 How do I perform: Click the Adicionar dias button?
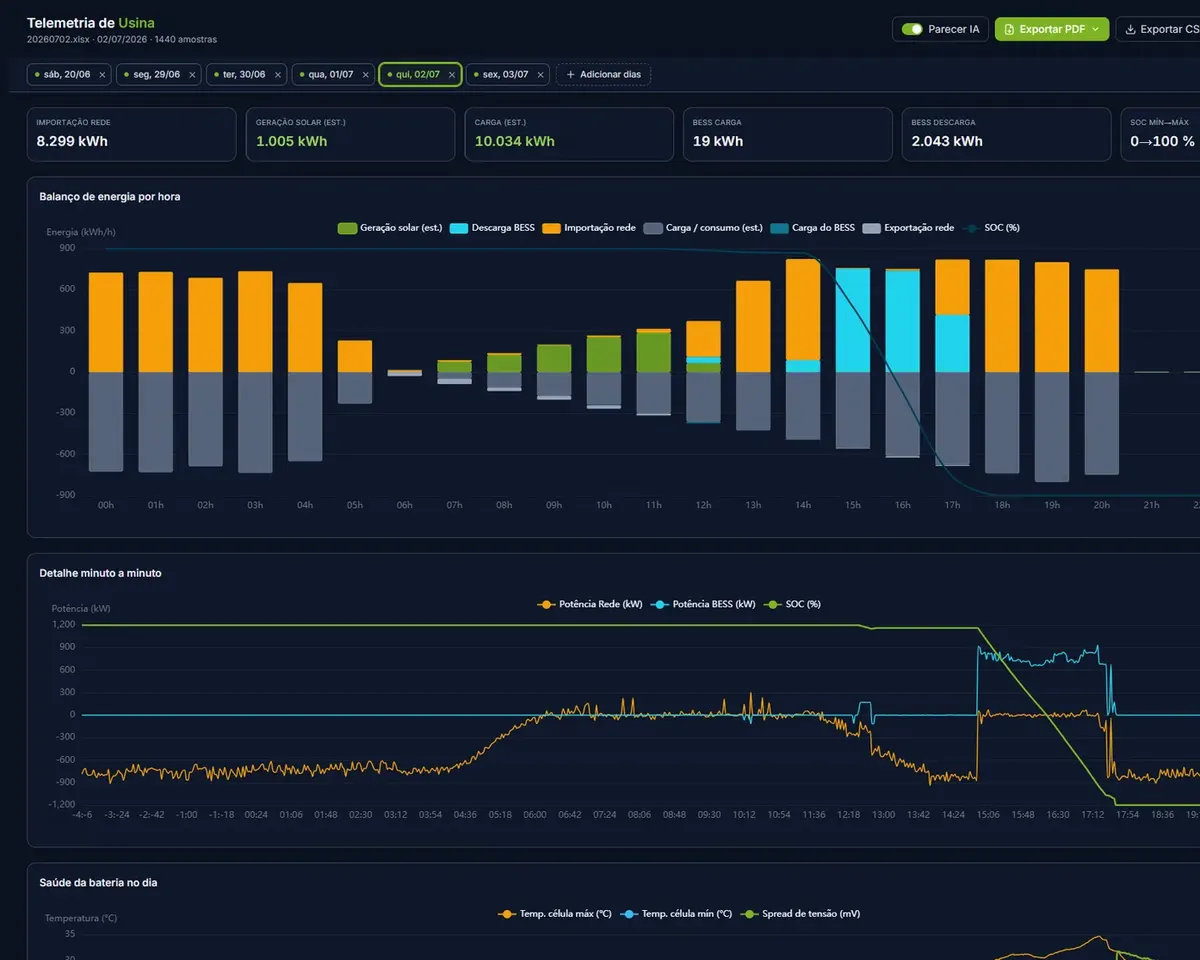[603, 74]
